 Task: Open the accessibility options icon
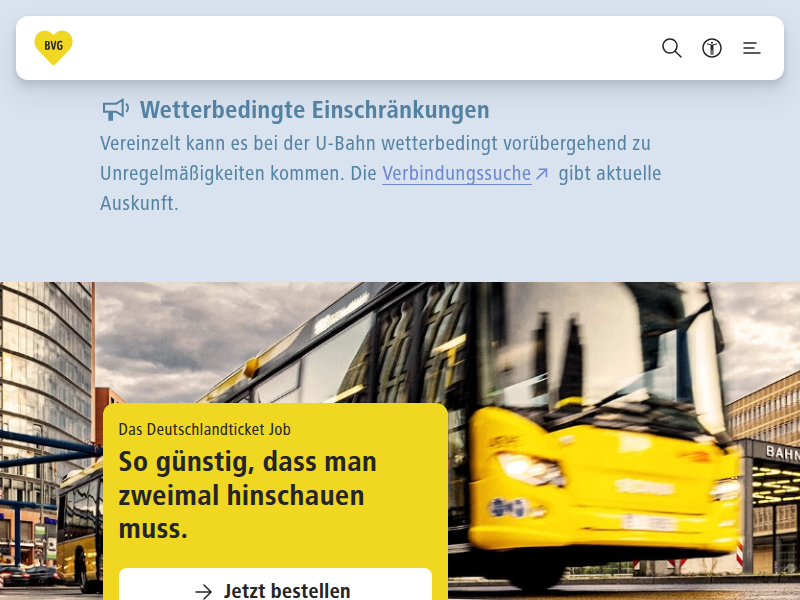(x=712, y=48)
